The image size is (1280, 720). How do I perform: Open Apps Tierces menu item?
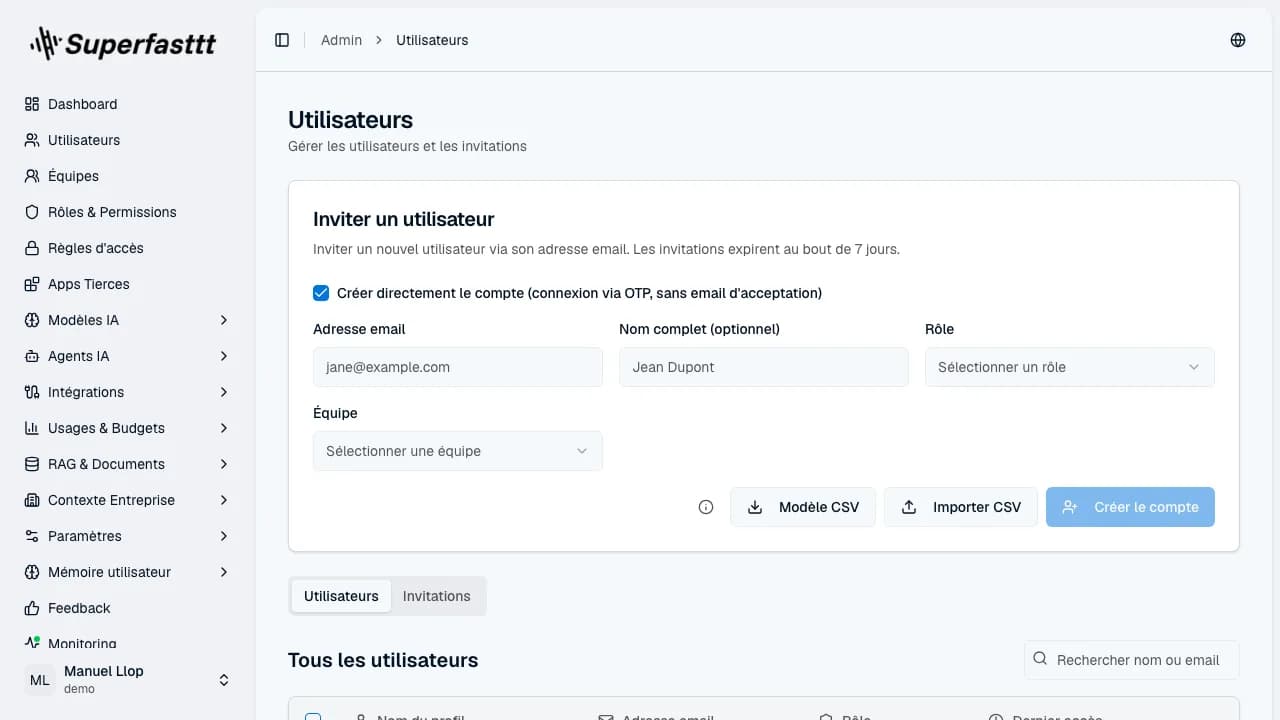point(128,284)
